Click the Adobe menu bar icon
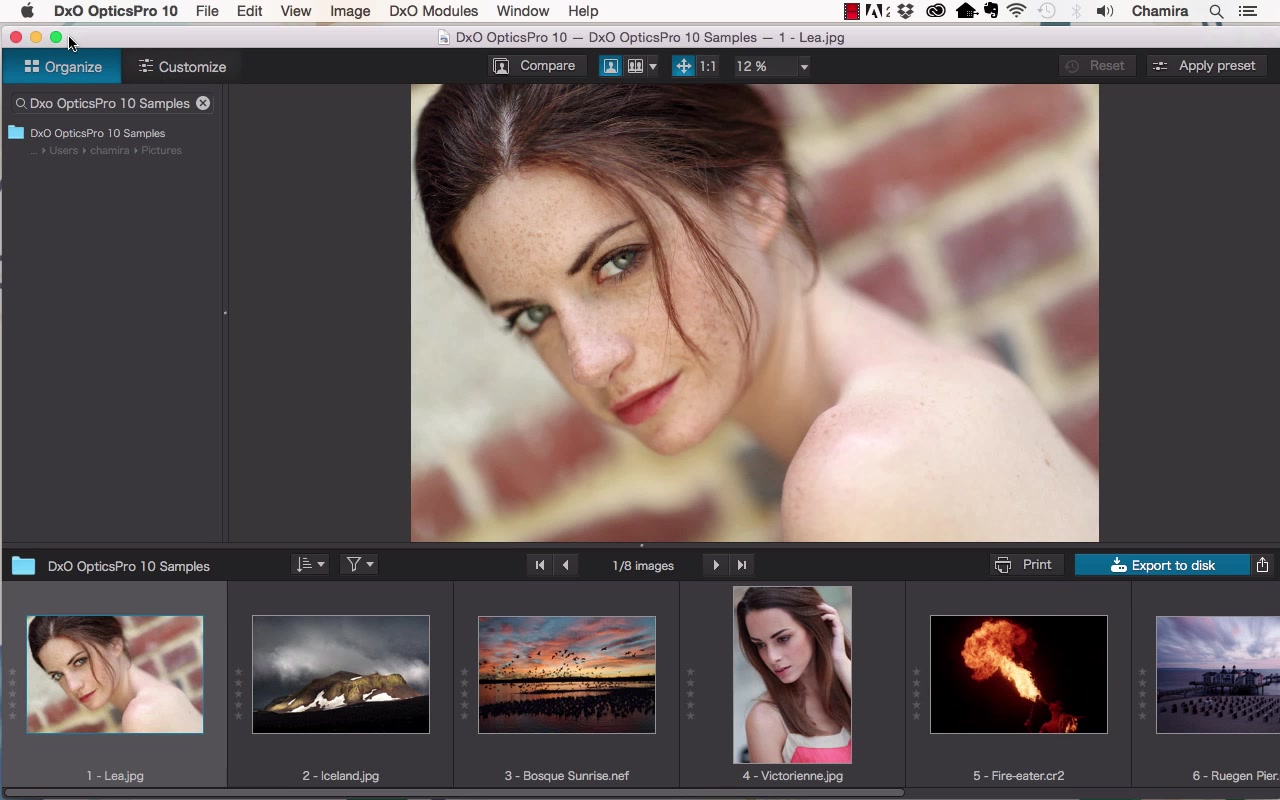This screenshot has width=1280, height=800. (877, 11)
